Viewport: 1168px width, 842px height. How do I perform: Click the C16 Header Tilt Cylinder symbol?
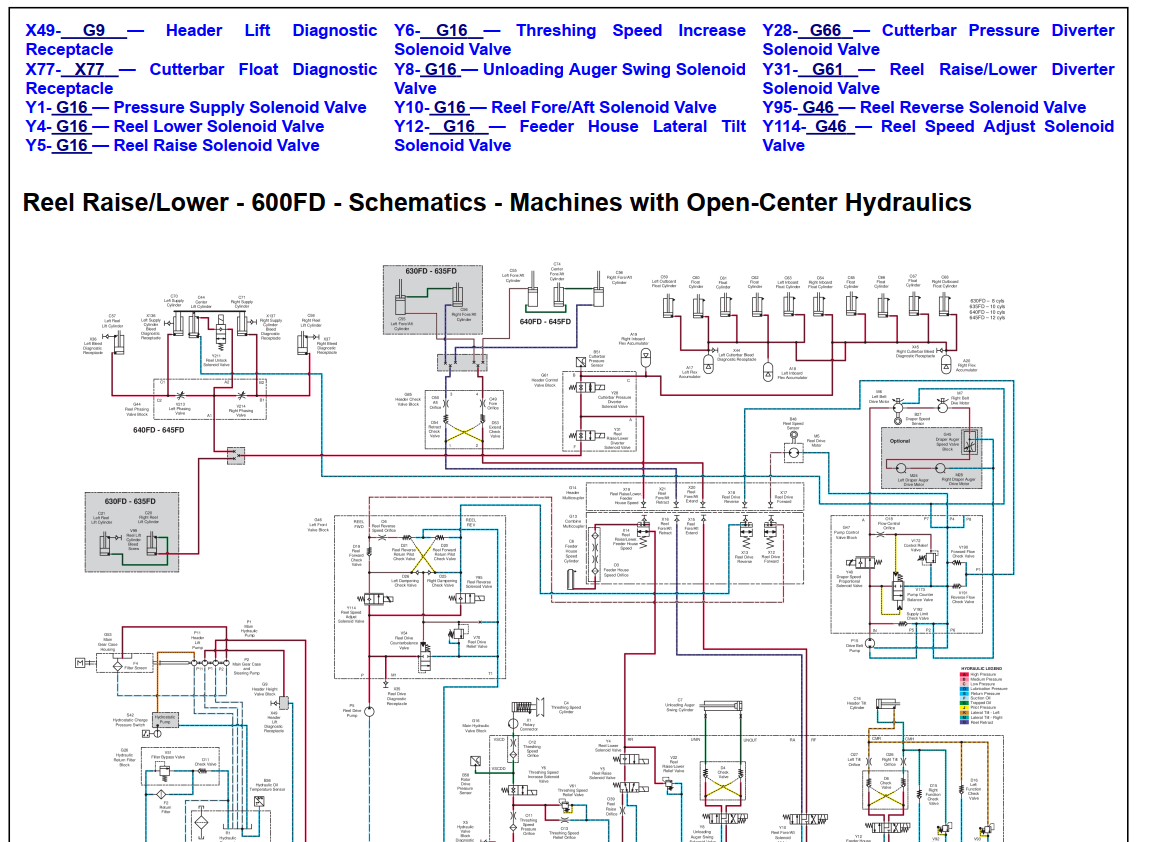886,703
